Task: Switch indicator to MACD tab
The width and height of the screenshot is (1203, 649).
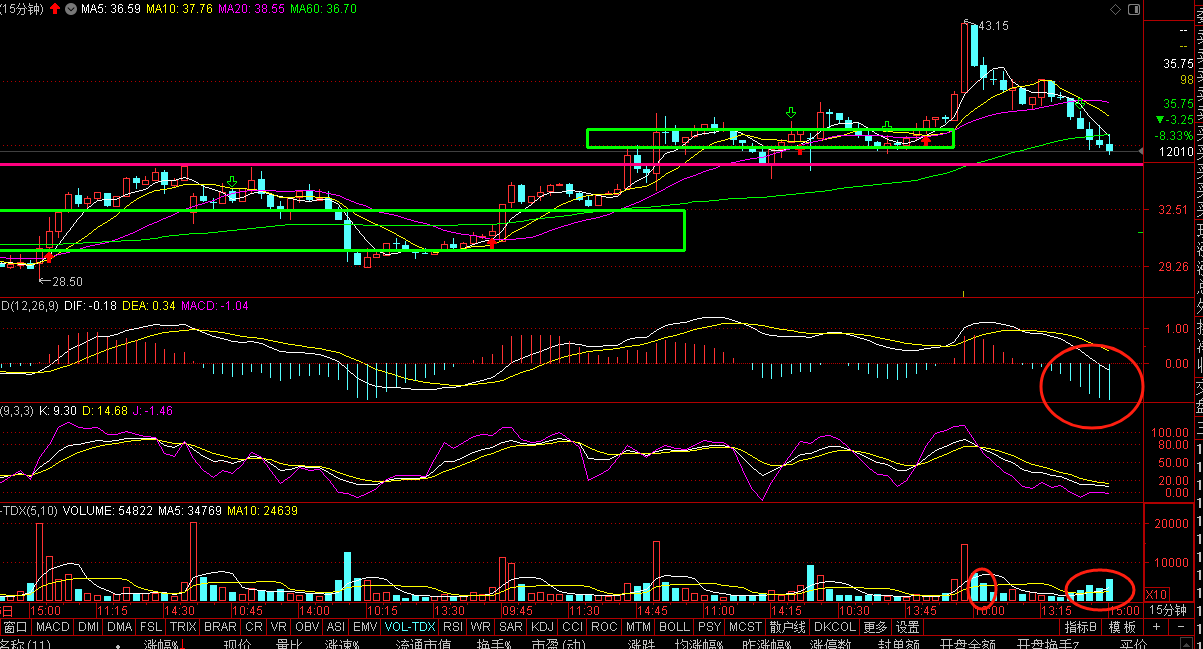Action: point(52,627)
